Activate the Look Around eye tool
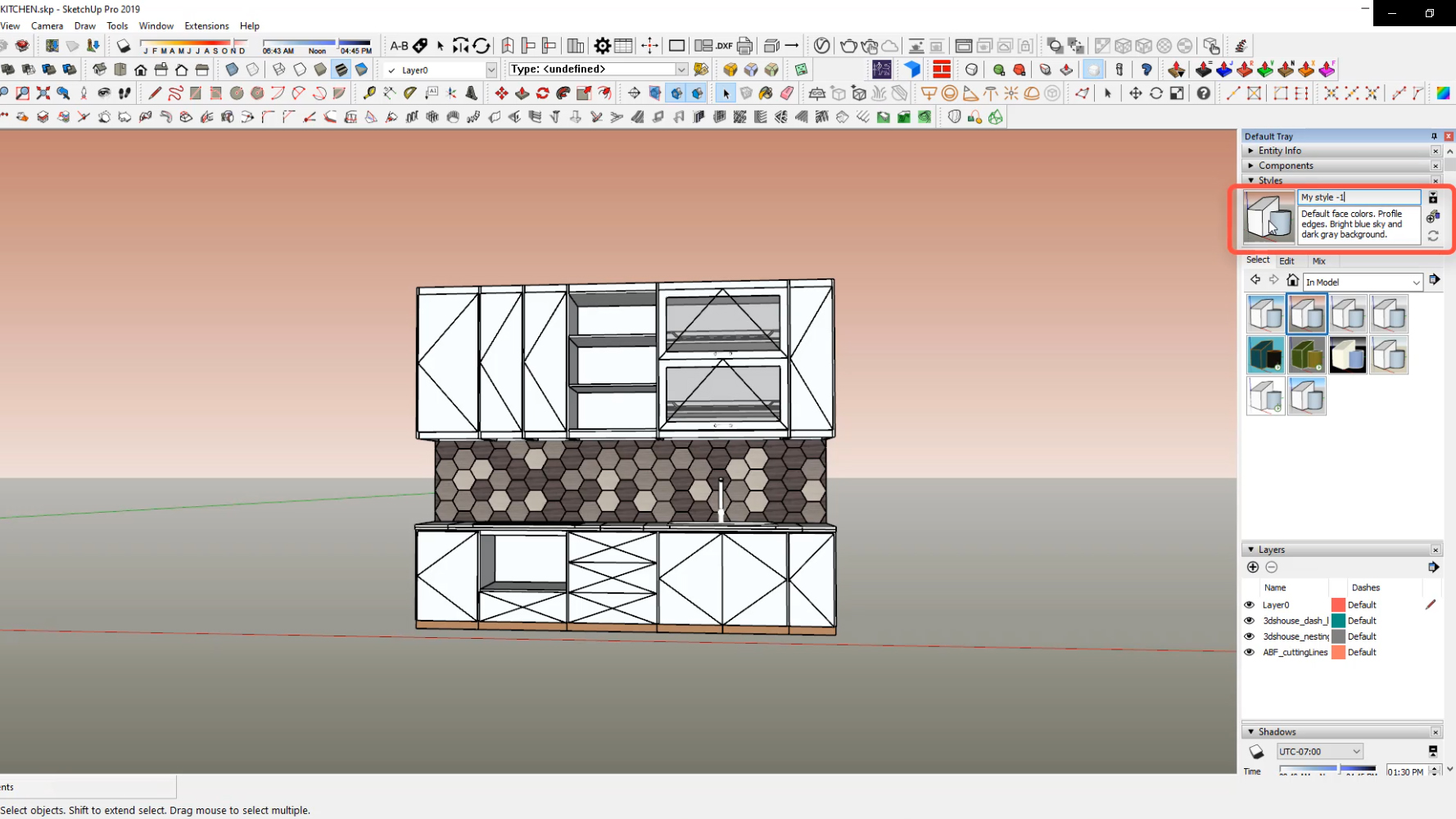1456x819 pixels. pos(104,93)
